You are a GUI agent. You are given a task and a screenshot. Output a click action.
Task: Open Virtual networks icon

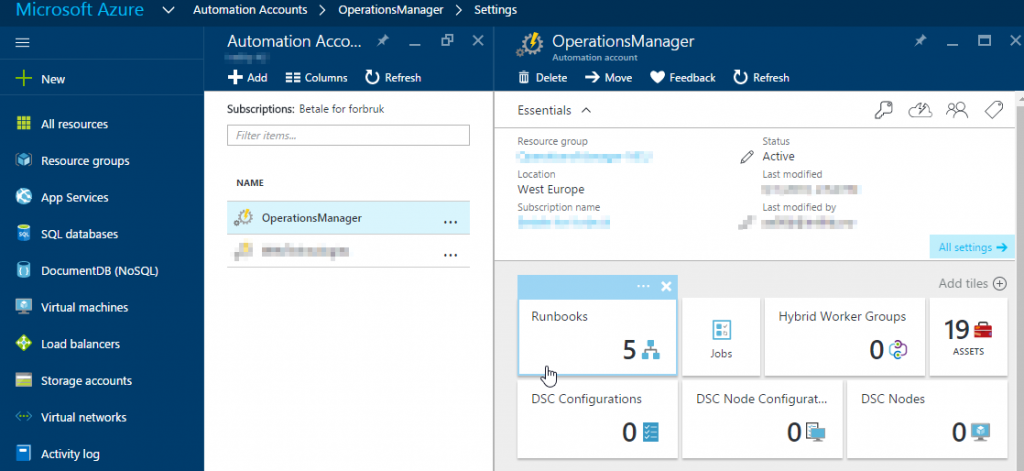pos(24,417)
